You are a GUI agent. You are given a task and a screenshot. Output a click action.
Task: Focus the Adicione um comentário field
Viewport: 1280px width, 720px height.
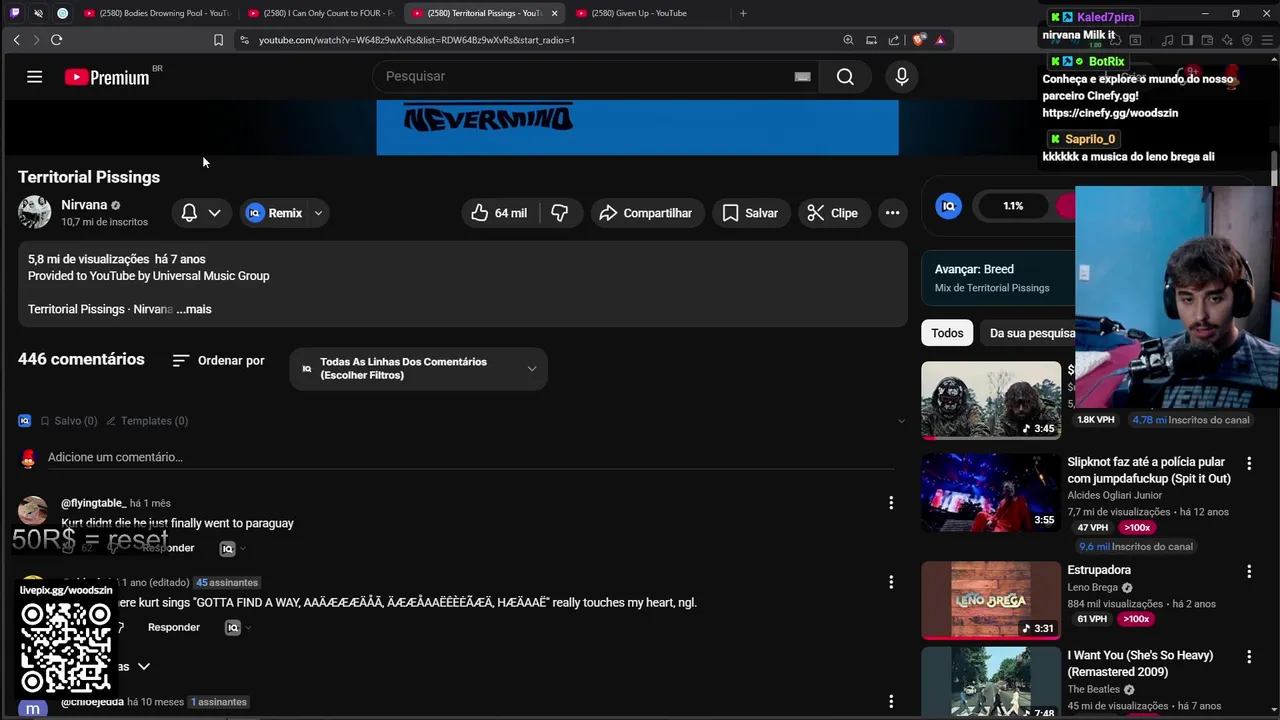tap(470, 458)
